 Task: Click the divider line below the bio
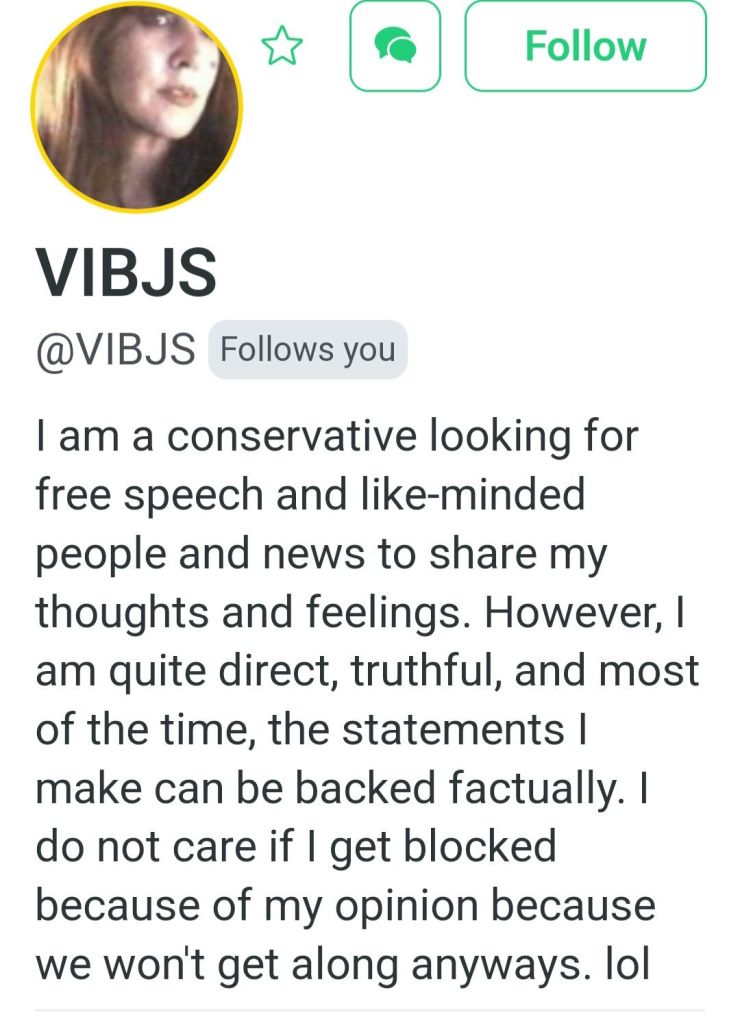click(370, 1011)
